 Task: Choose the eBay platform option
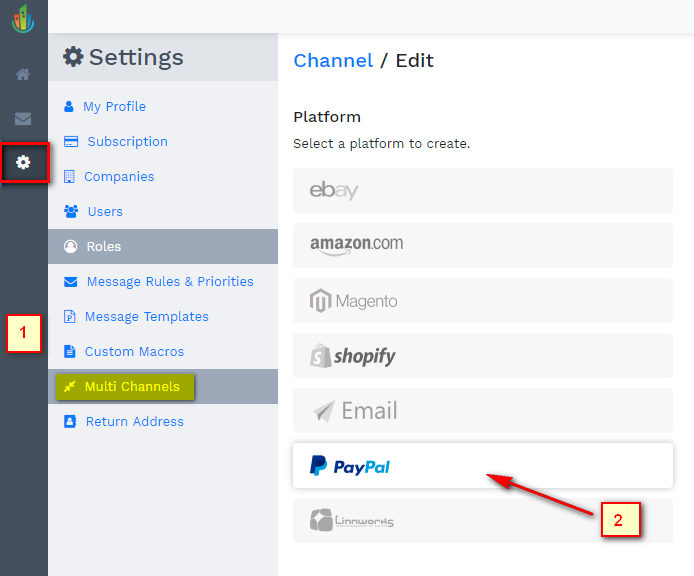point(482,190)
